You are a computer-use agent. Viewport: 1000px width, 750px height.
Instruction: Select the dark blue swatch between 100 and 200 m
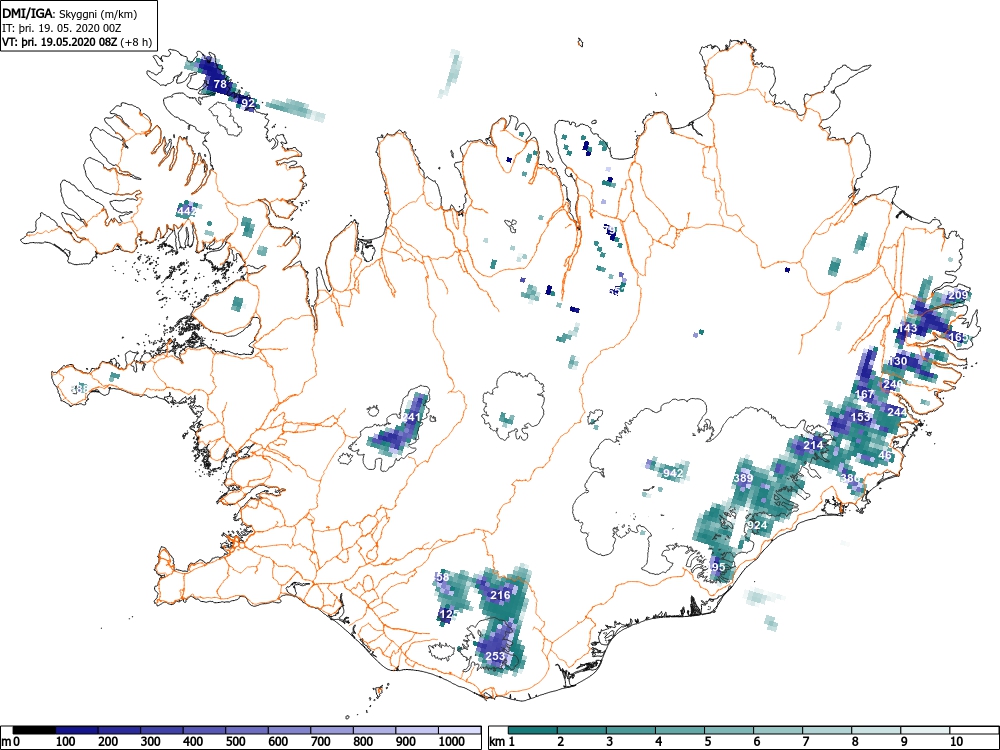(77, 730)
